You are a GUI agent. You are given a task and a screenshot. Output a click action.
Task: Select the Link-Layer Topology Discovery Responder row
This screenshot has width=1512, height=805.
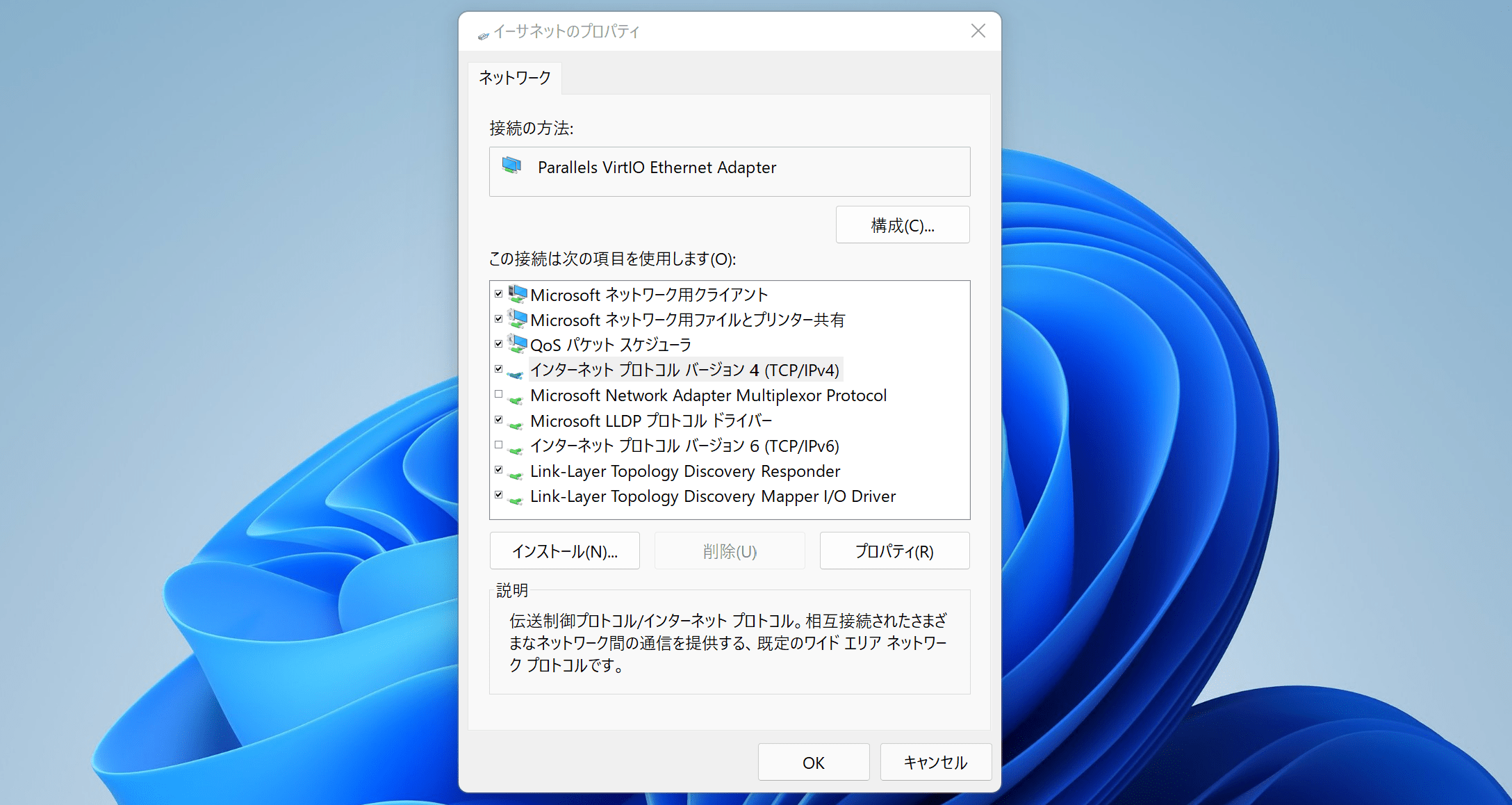coord(684,471)
